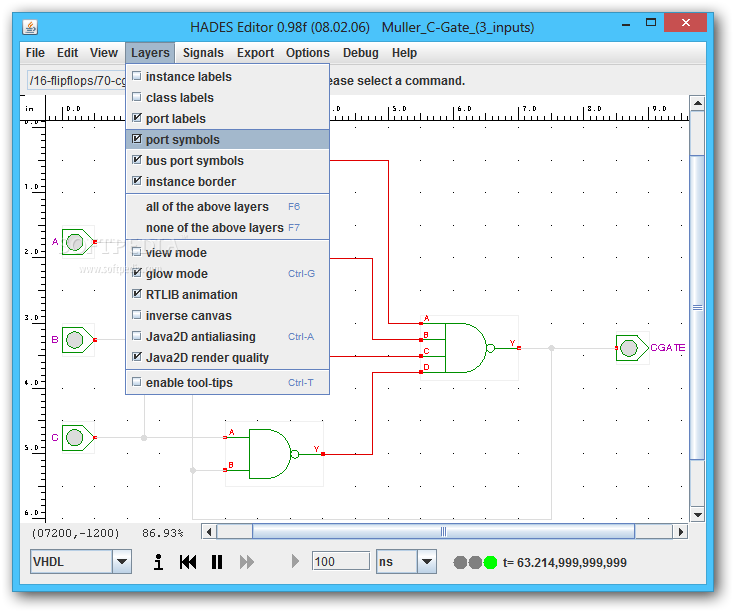Click the grayed run simulation arrow
Image resolution: width=734 pixels, height=612 pixels.
295,561
